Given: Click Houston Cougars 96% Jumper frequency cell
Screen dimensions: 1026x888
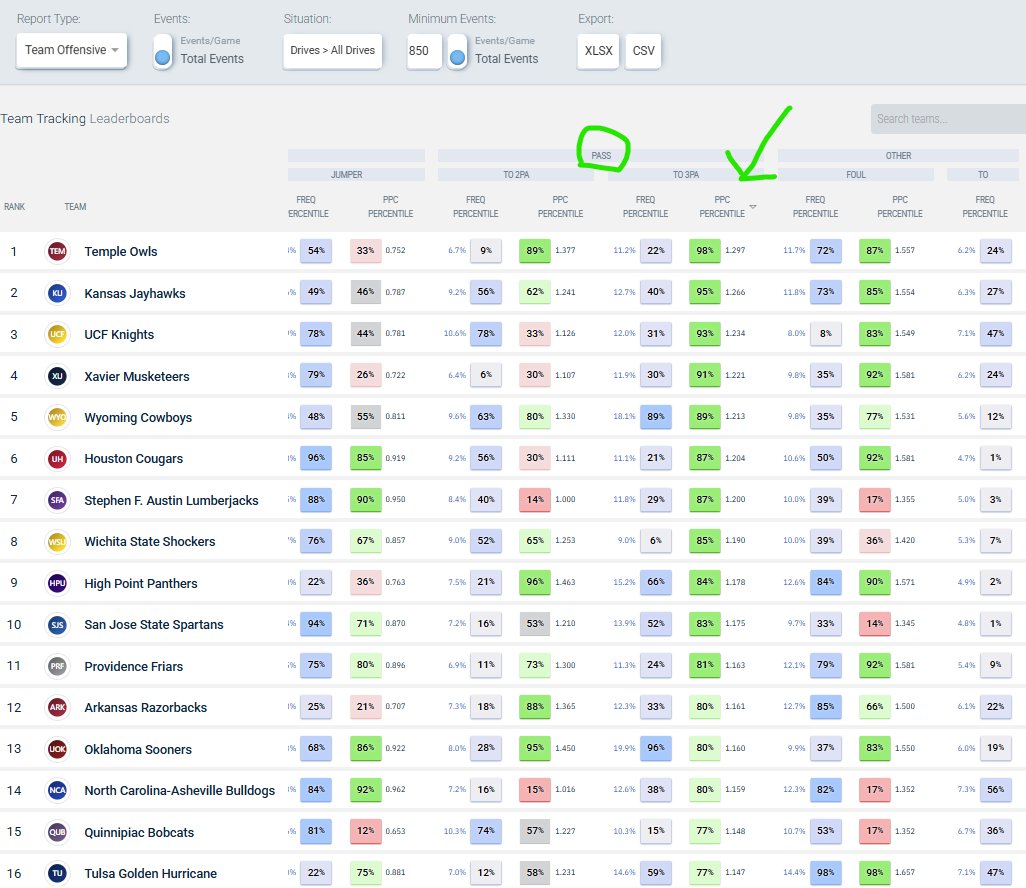Looking at the screenshot, I should coord(316,458).
